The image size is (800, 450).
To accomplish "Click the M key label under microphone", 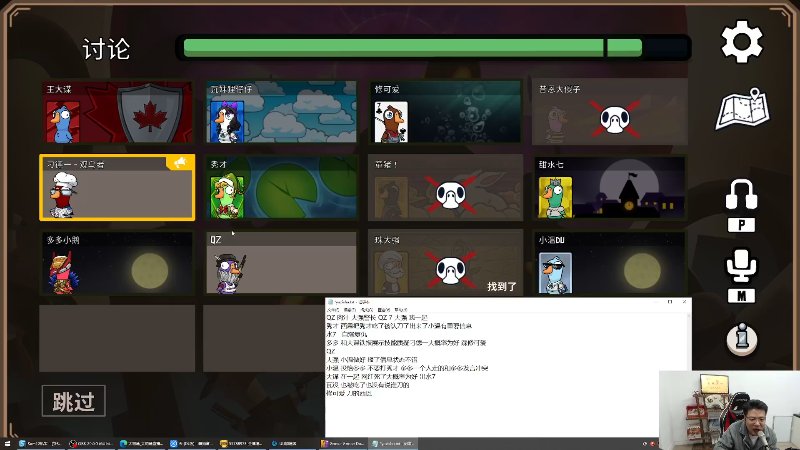I will coord(741,296).
